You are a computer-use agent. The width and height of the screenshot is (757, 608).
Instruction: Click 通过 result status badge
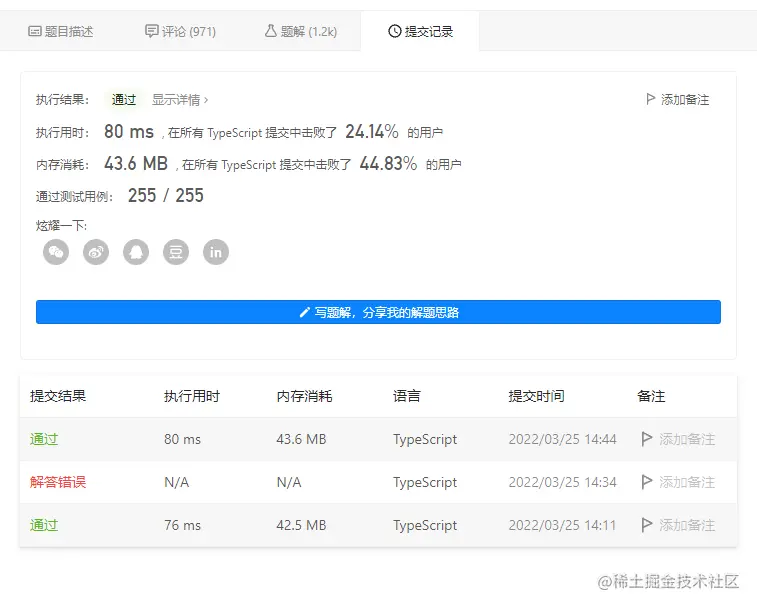point(124,100)
